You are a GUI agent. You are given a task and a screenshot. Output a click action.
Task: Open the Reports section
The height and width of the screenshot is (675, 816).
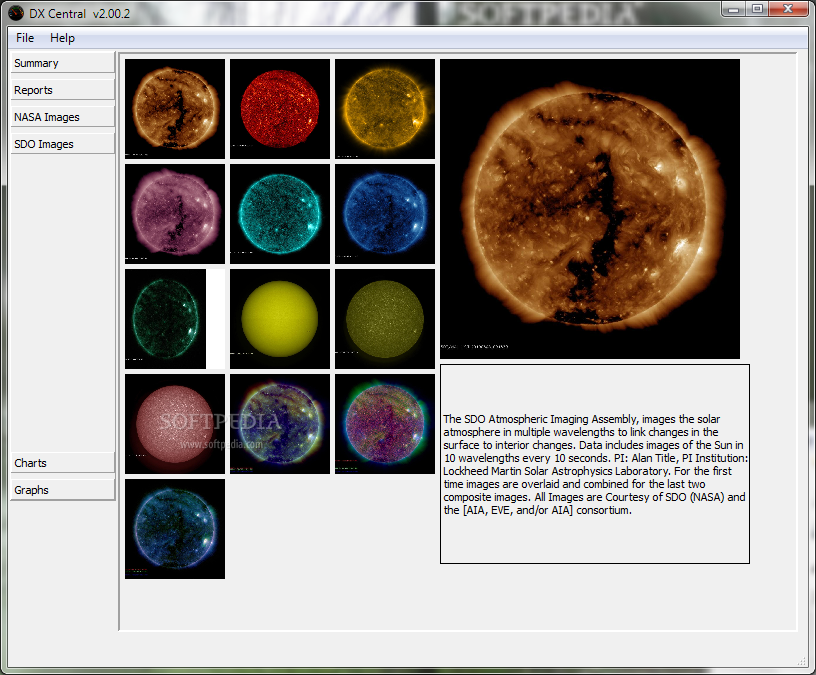pyautogui.click(x=62, y=90)
